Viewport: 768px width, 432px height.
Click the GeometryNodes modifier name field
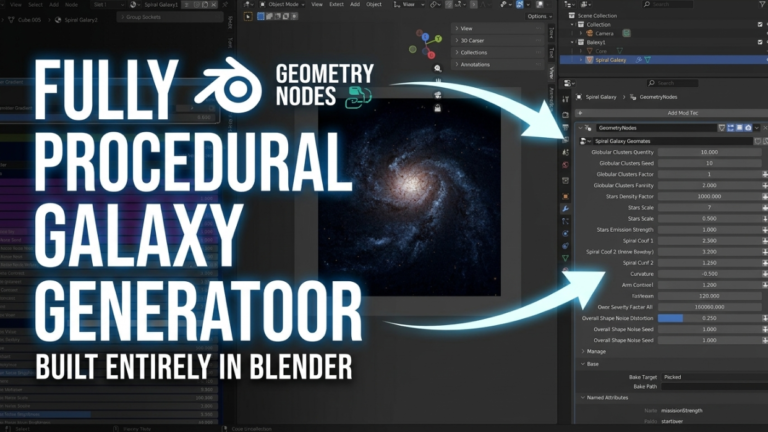[x=656, y=128]
